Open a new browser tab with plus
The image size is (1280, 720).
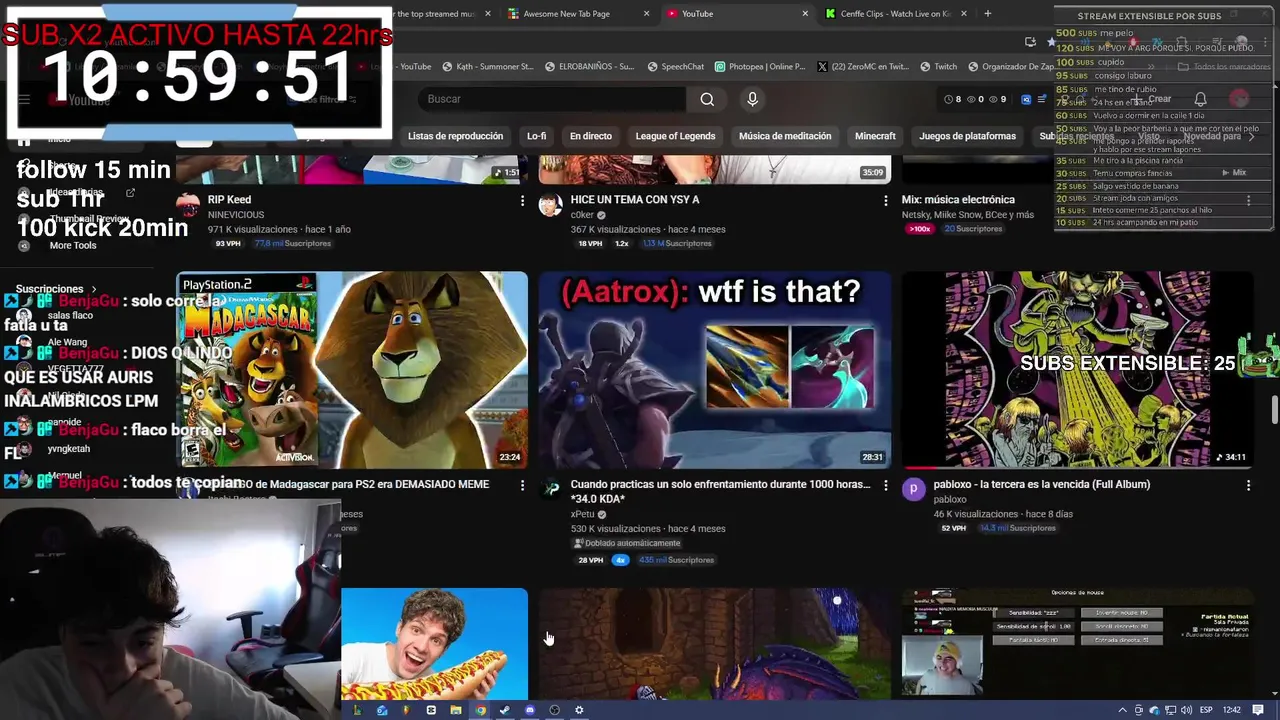point(987,14)
